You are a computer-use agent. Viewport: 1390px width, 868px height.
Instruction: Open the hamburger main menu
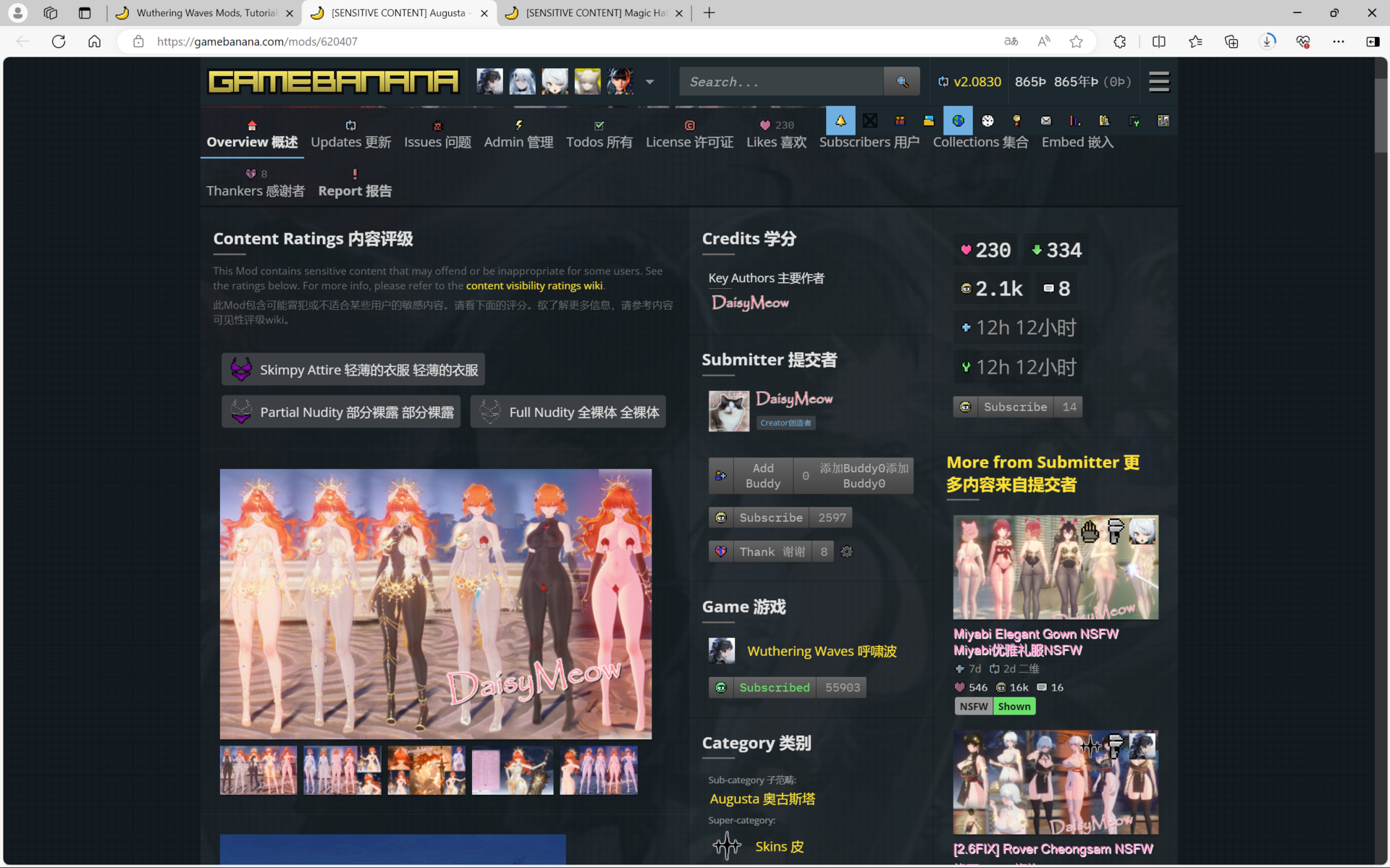1159,82
